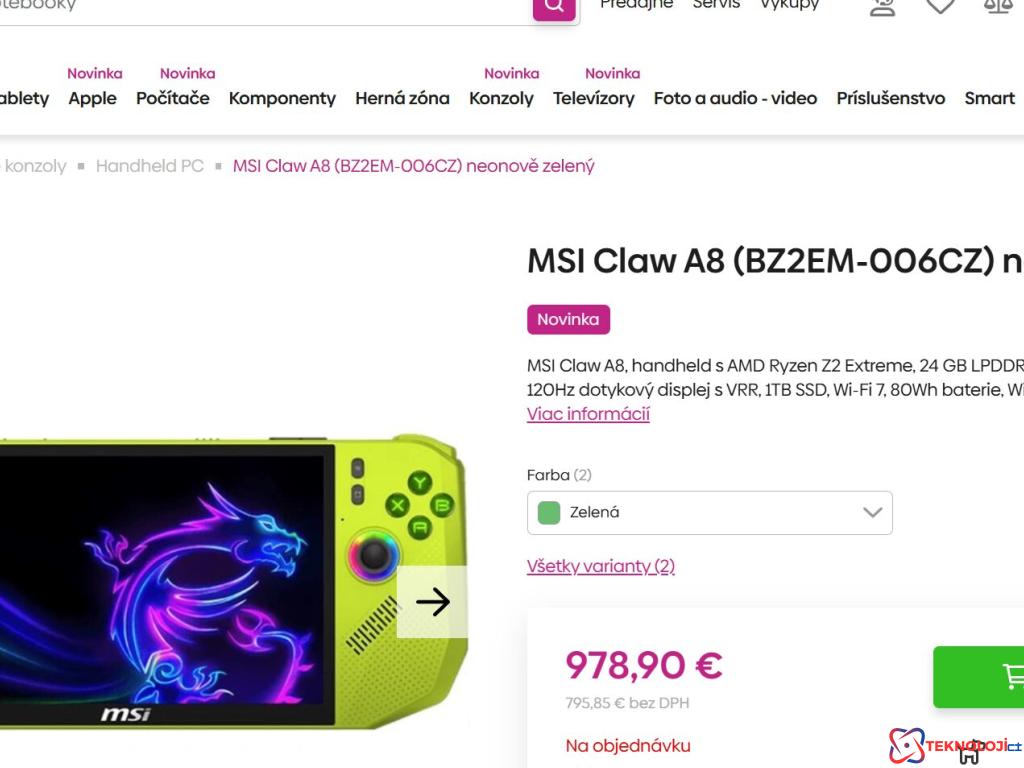Click the magenta search magnifier button

tap(554, 7)
